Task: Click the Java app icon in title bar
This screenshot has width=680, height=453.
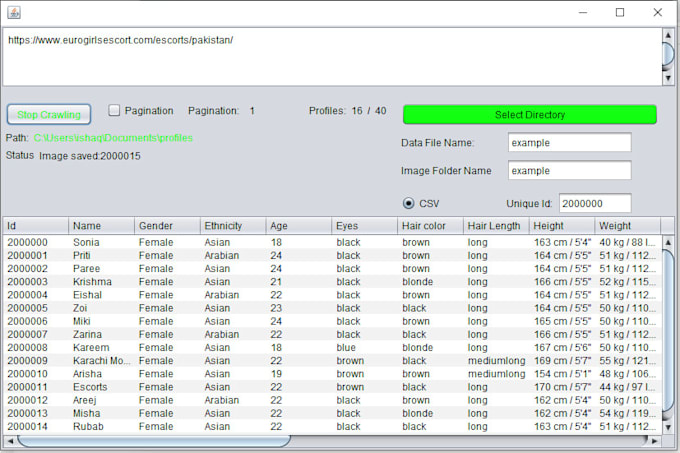Action: coord(13,13)
